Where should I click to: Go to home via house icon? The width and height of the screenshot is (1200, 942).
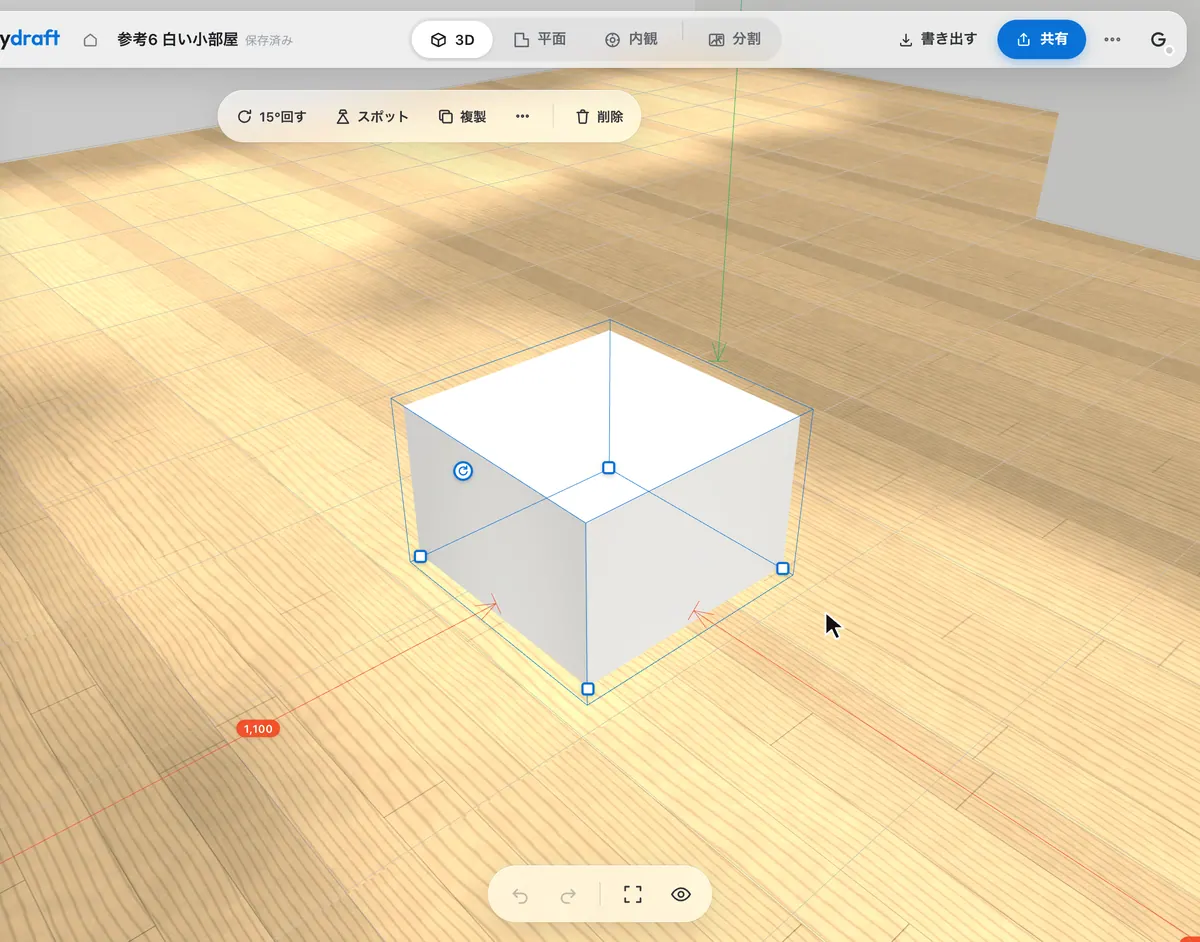(x=90, y=40)
